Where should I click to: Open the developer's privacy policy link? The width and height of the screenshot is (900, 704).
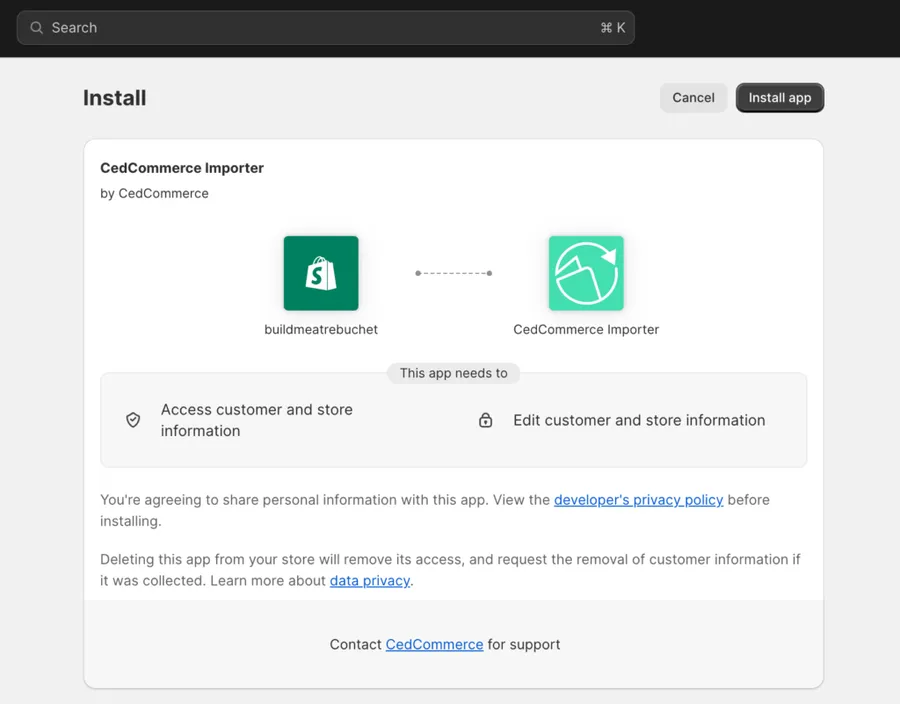(638, 500)
